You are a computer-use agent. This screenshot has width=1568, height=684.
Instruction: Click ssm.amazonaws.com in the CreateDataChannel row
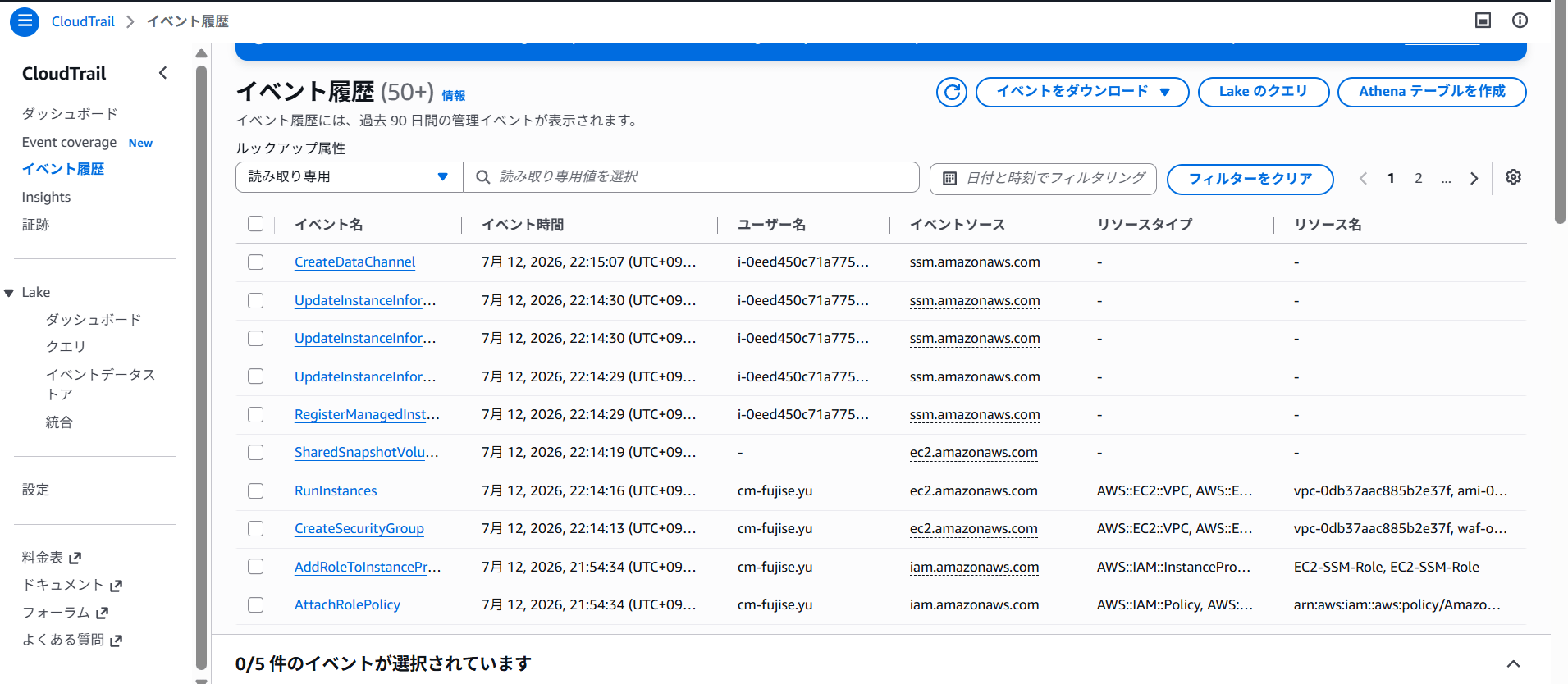[x=975, y=262]
